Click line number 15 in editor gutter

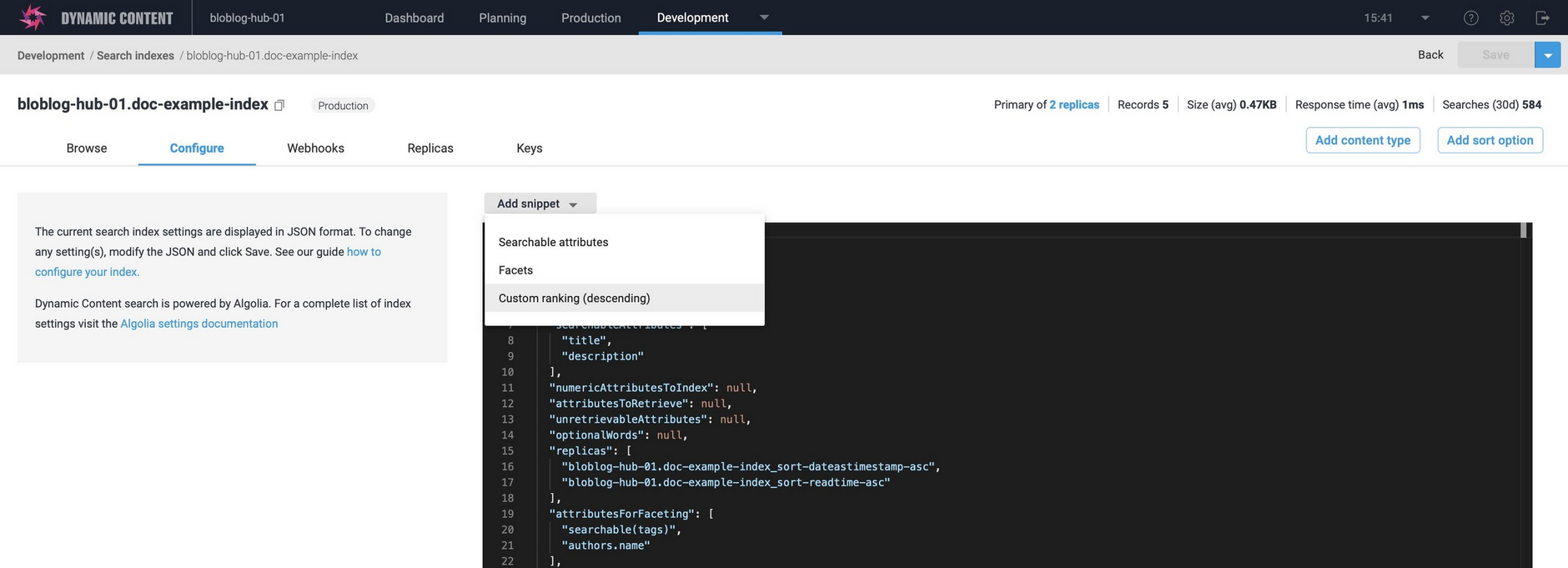tap(507, 451)
